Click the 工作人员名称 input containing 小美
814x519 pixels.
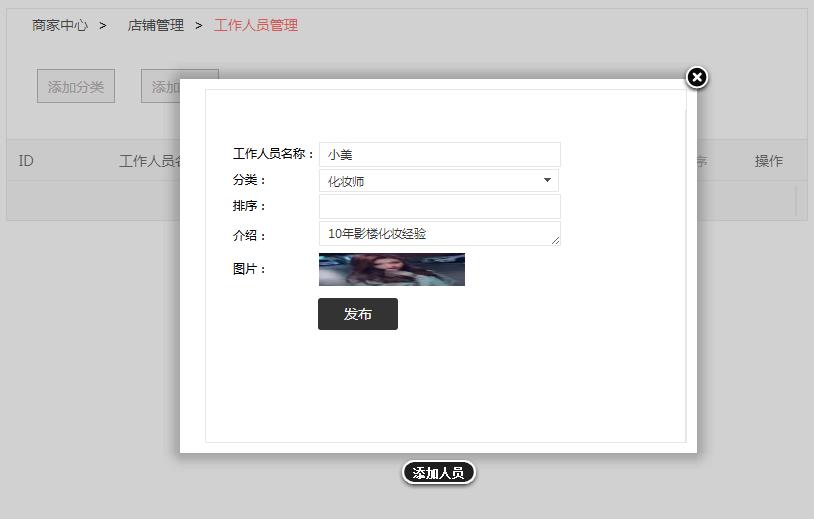click(x=439, y=155)
